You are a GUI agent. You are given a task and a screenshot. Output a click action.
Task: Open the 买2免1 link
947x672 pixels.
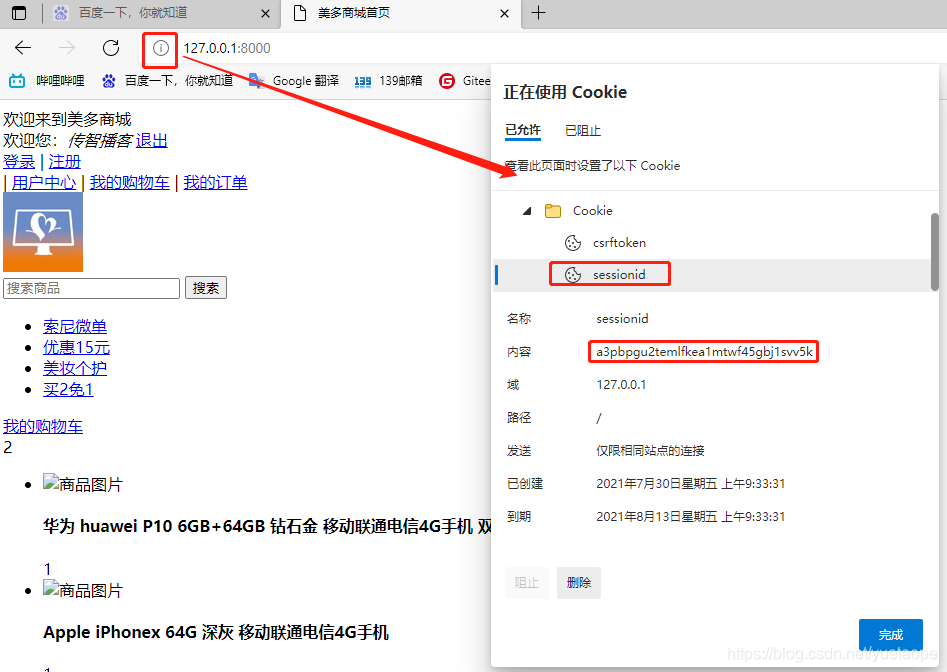(68, 389)
